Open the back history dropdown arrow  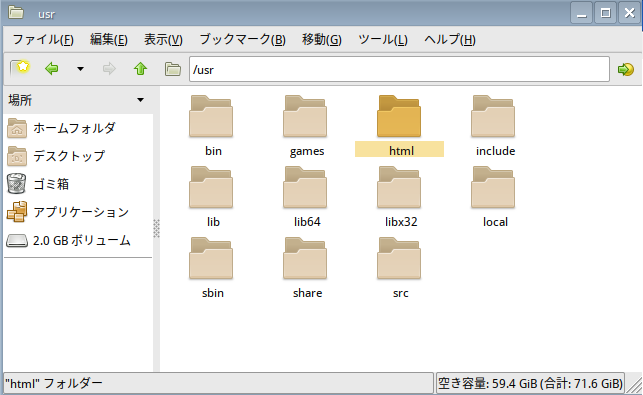click(x=80, y=69)
